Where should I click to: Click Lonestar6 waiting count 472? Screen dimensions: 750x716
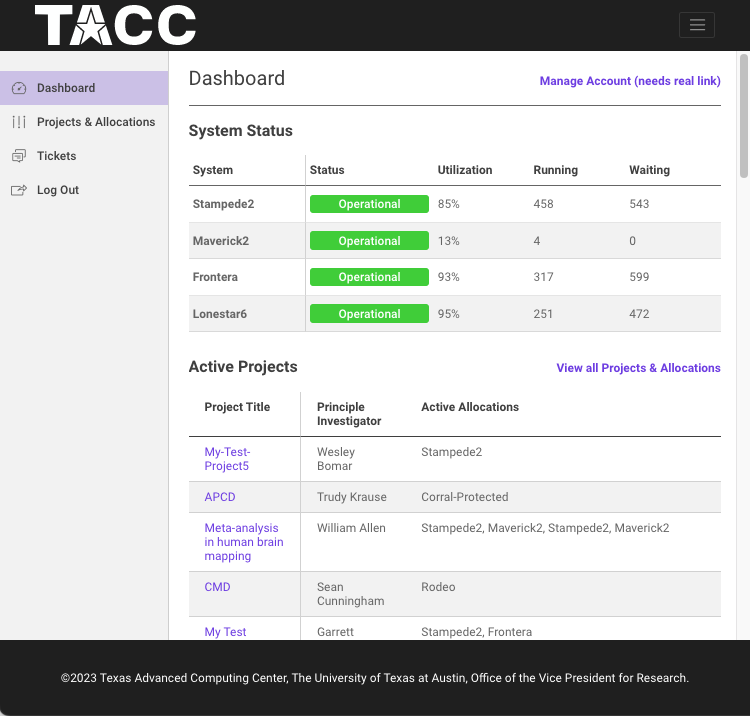pos(639,314)
